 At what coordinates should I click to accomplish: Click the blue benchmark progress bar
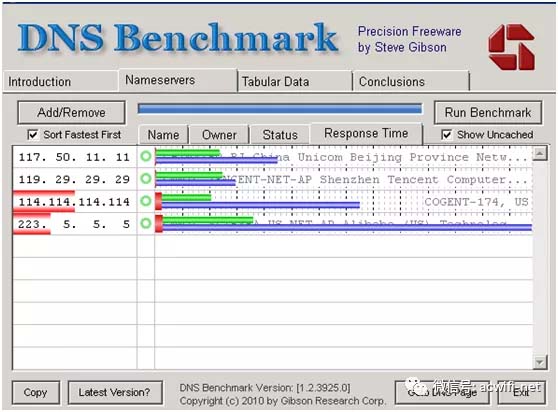tap(280, 109)
